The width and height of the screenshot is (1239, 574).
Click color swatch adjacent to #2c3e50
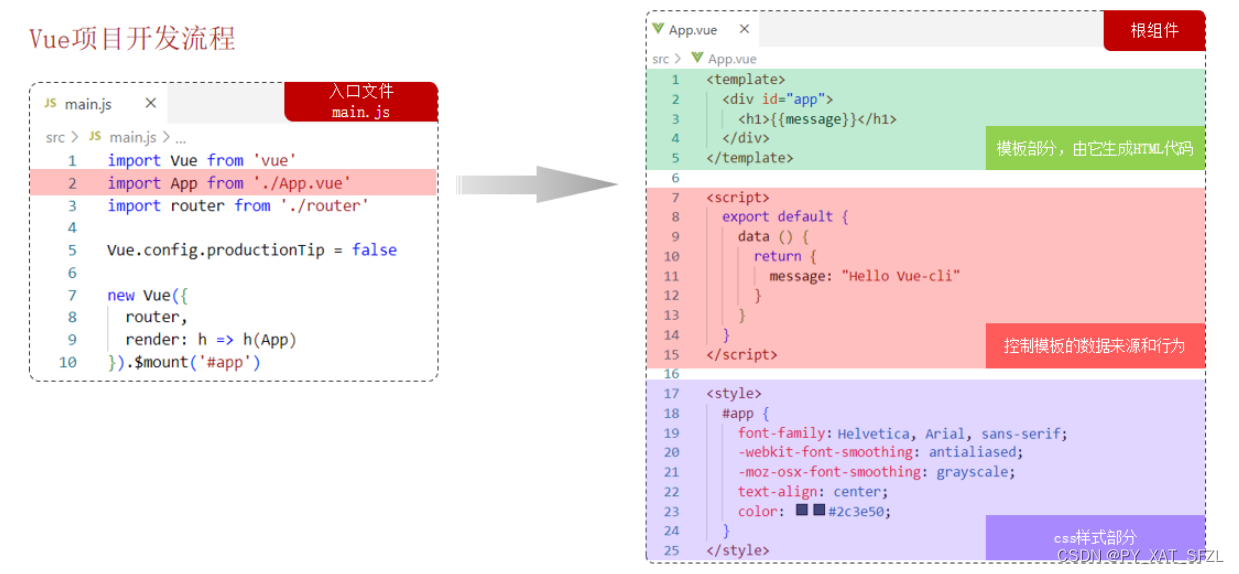[819, 510]
